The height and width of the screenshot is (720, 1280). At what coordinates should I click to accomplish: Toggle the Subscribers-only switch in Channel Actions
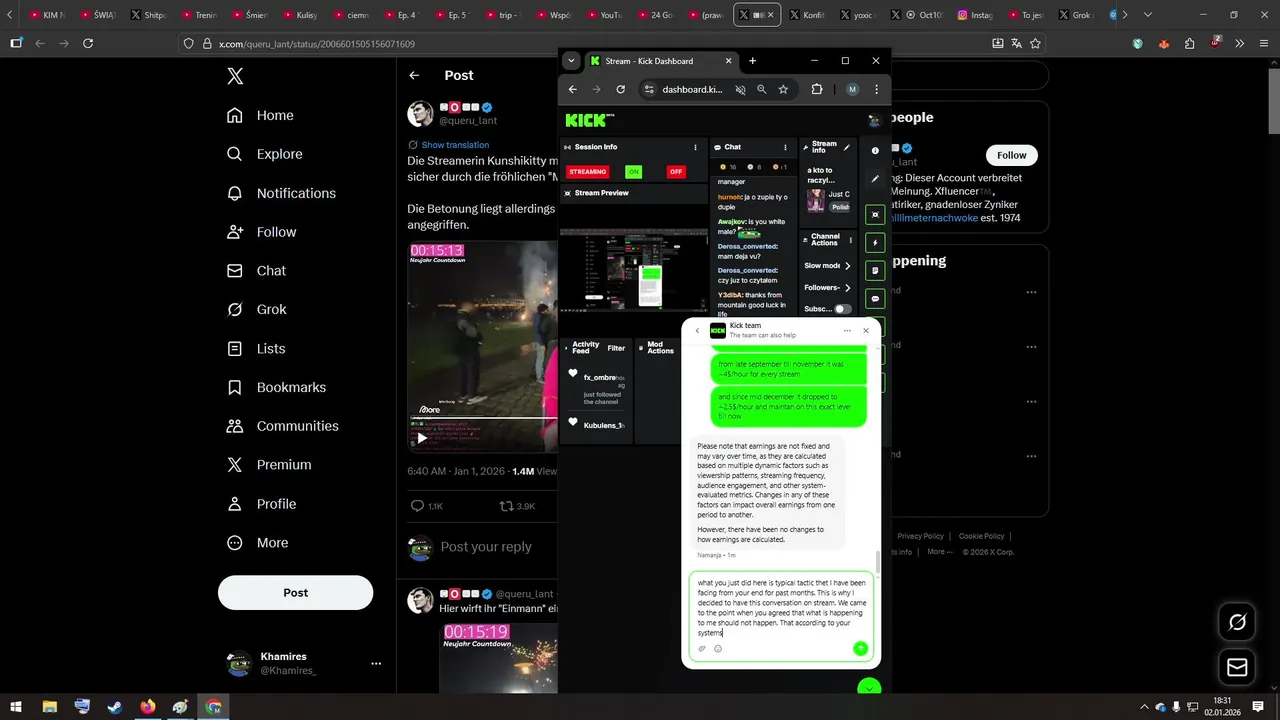(x=843, y=309)
